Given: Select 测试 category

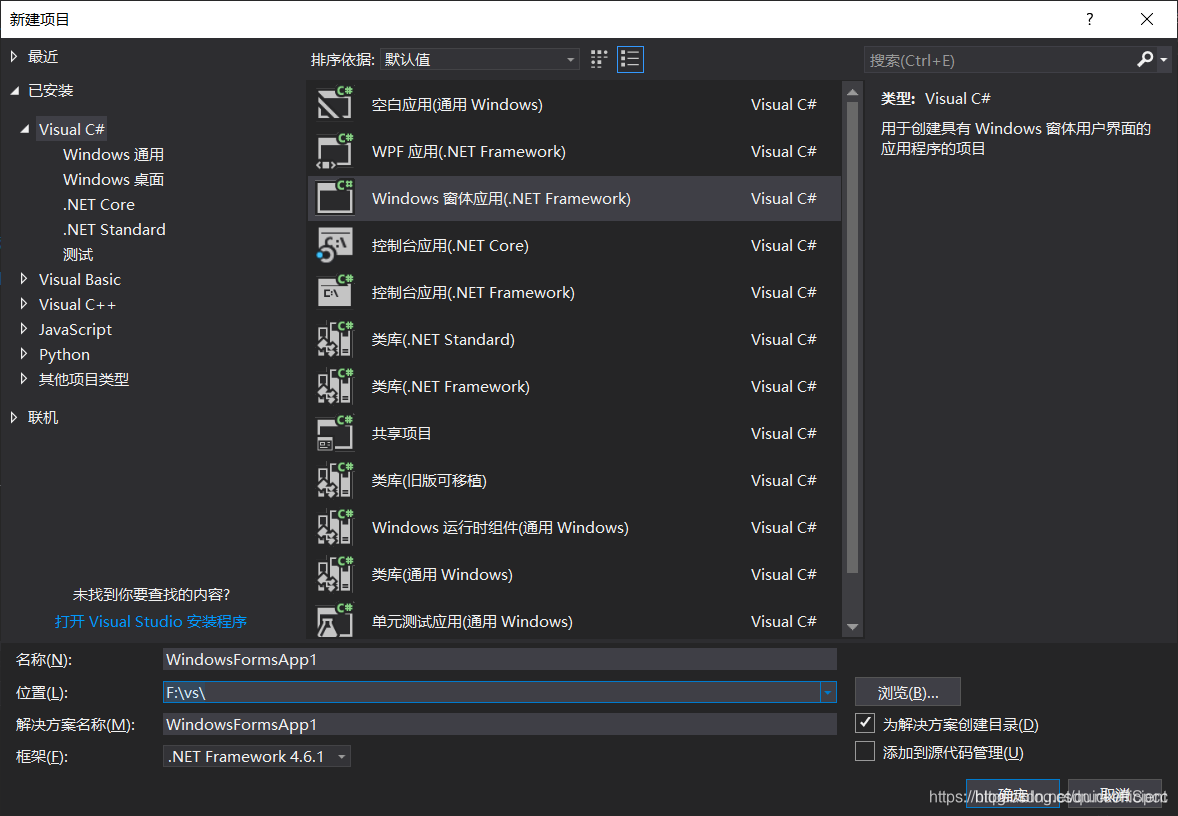Looking at the screenshot, I should coord(78,255).
